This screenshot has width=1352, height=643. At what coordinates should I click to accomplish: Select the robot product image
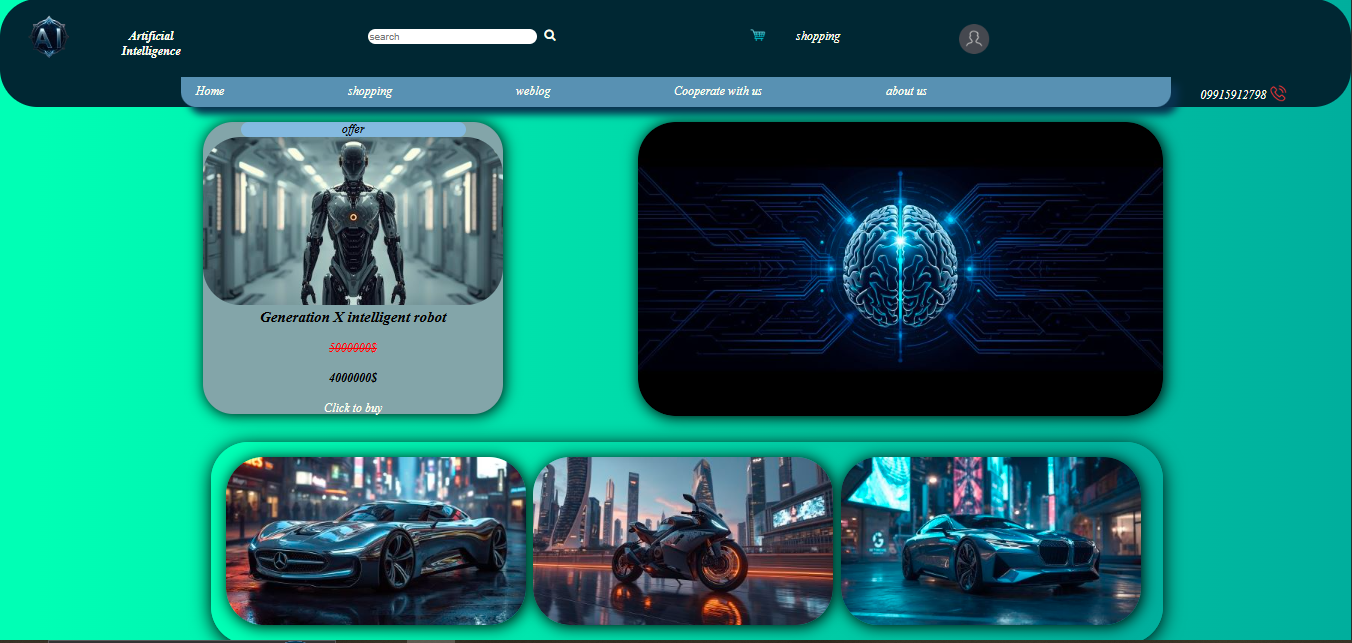(x=353, y=220)
